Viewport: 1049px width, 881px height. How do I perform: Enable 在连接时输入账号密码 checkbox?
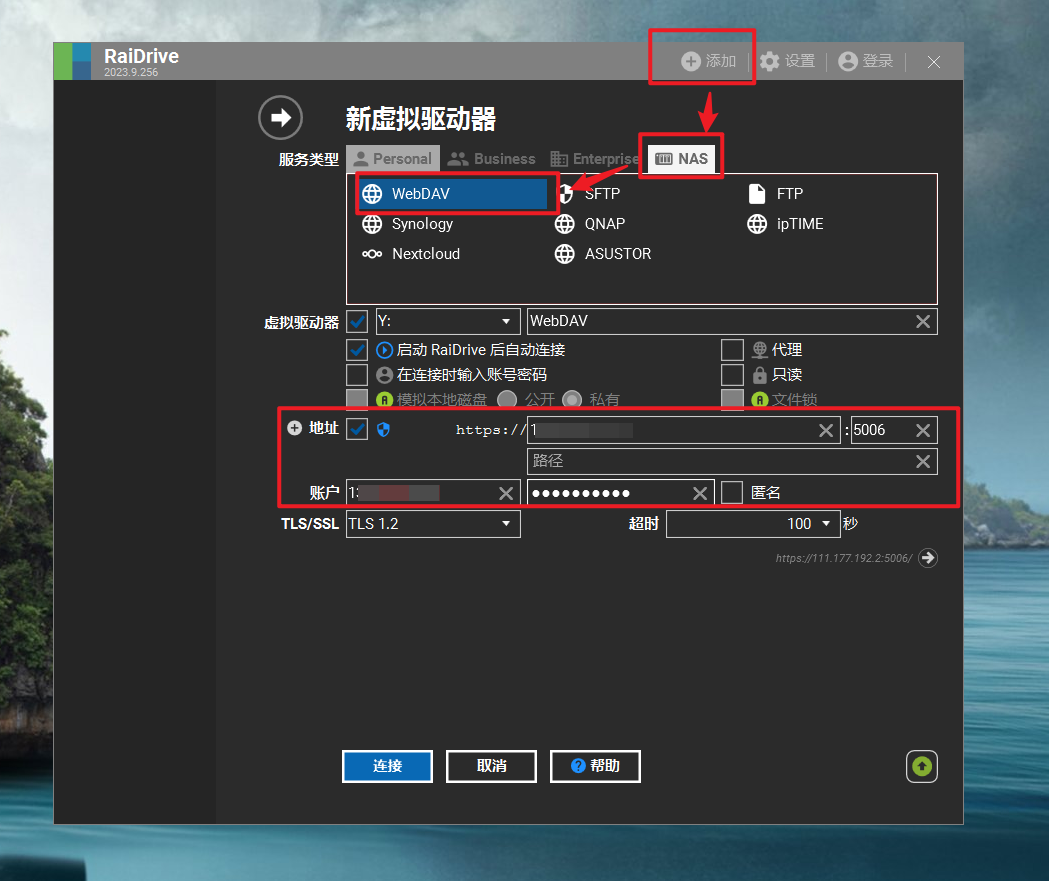pos(357,375)
